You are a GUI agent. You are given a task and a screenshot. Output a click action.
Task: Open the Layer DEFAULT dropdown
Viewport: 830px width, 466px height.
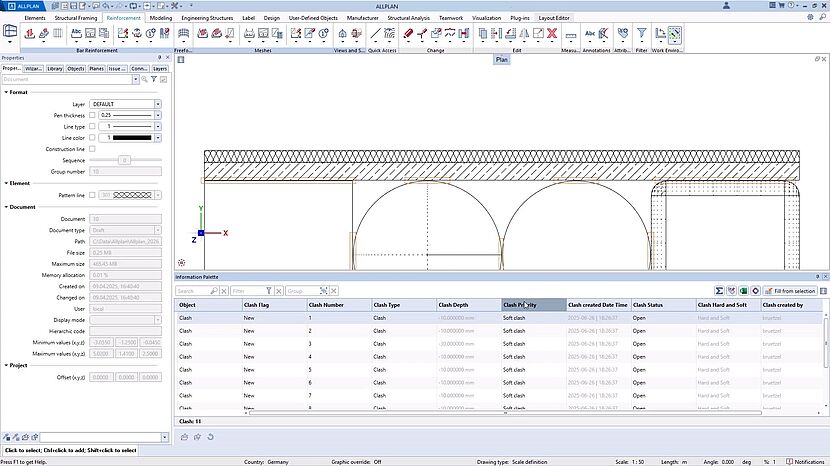(158, 104)
